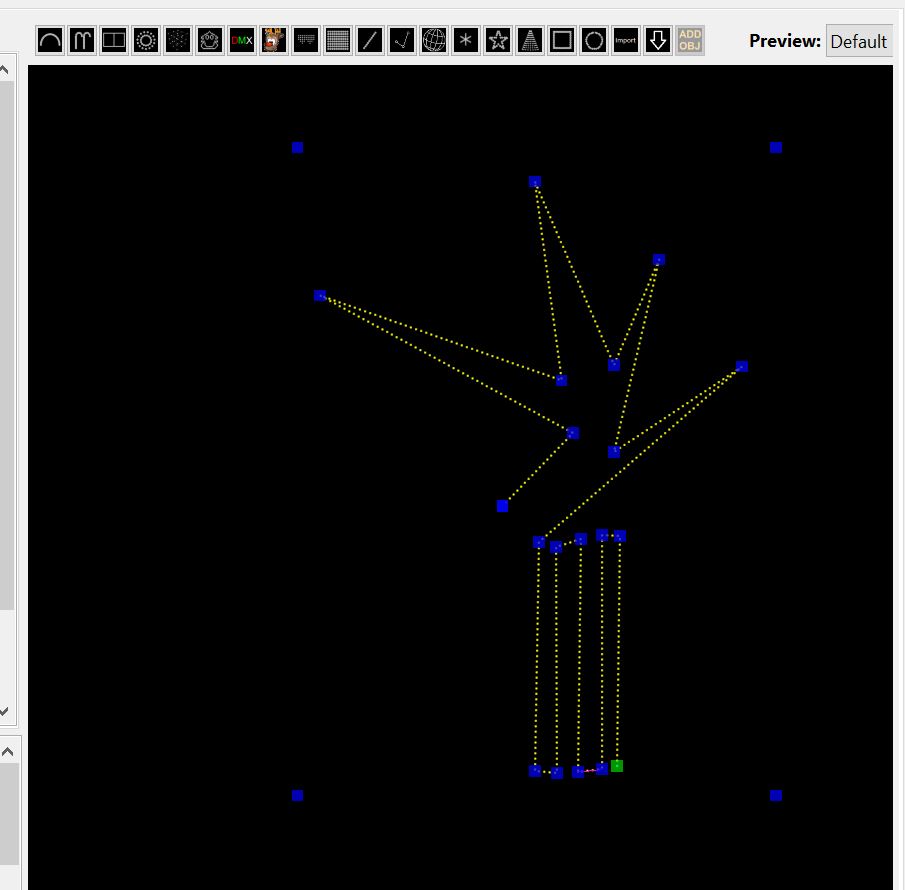Open the Preview dropdown showing Default
905x890 pixels.
click(859, 41)
